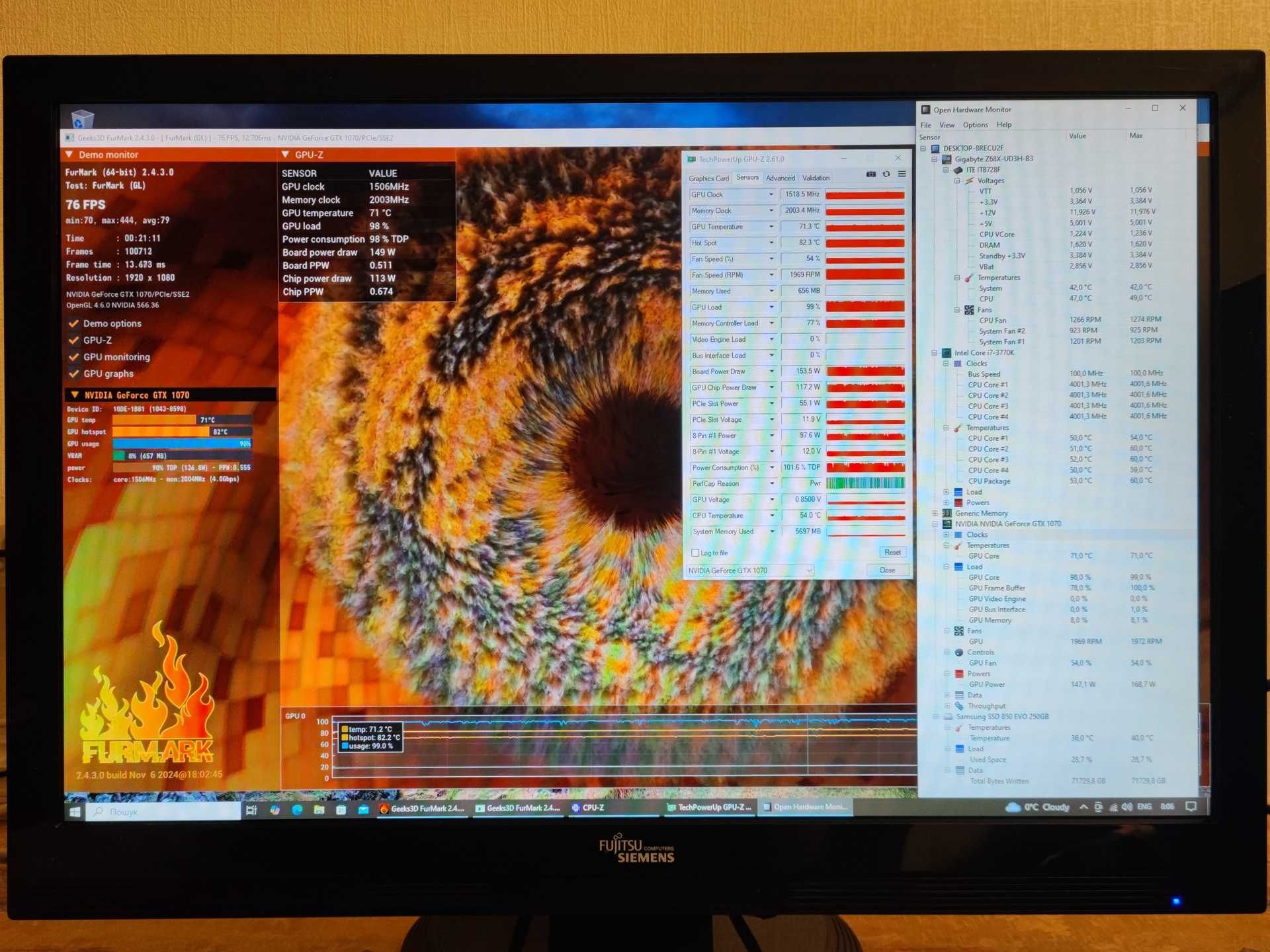Switch to Graphics Card tab in GPU-Z
1270x952 pixels.
pos(708,178)
